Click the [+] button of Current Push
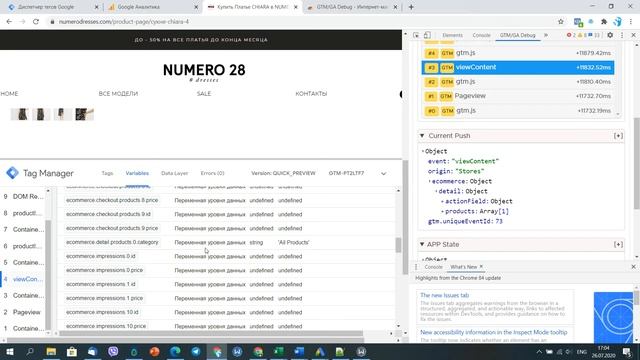The height and width of the screenshot is (360, 640). 618,136
